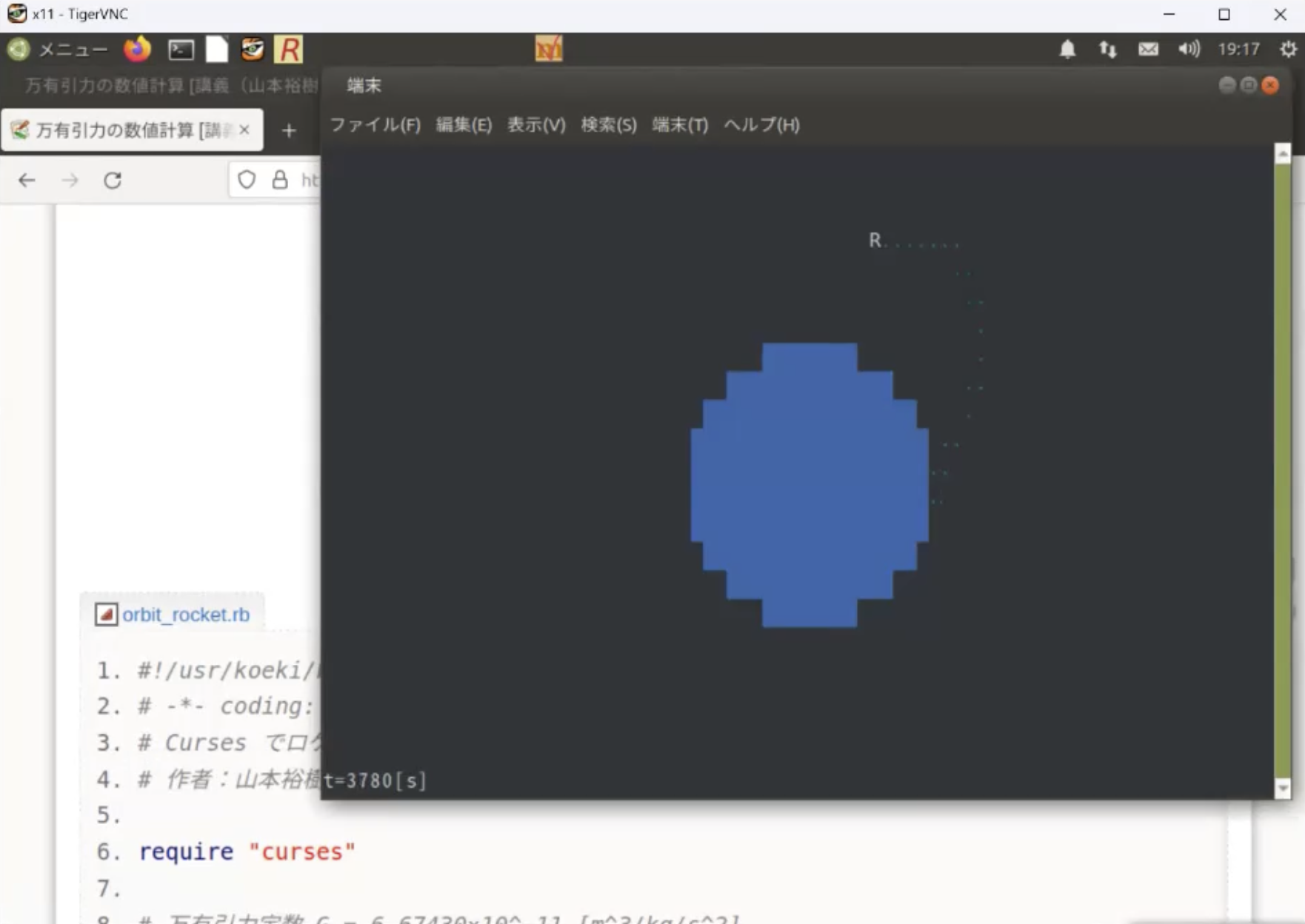This screenshot has width=1305, height=924.
Task: Launch terminal from panel launcher icon
Action: click(181, 50)
